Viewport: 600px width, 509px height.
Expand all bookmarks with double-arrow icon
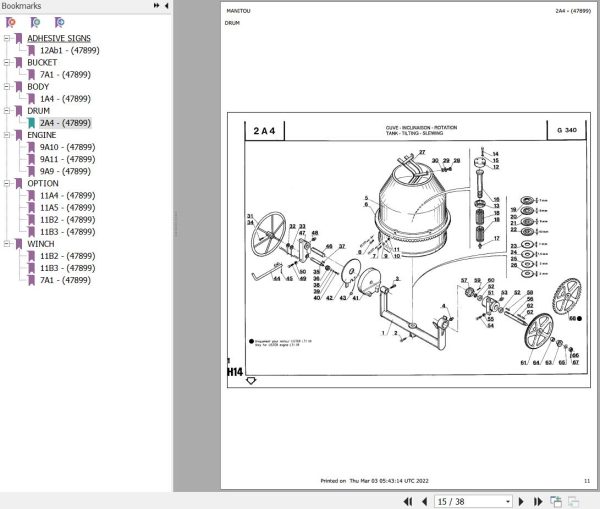157,5
